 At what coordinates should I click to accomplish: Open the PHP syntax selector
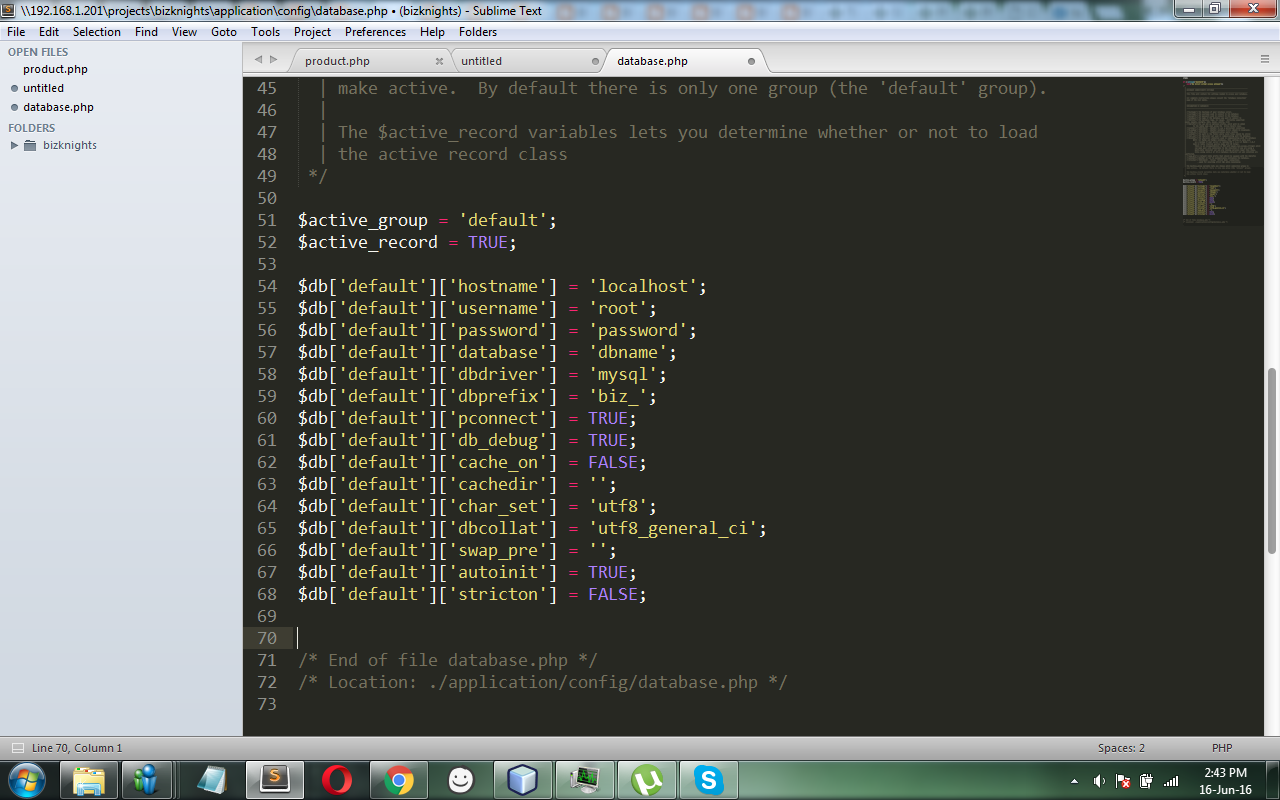pyautogui.click(x=1222, y=748)
